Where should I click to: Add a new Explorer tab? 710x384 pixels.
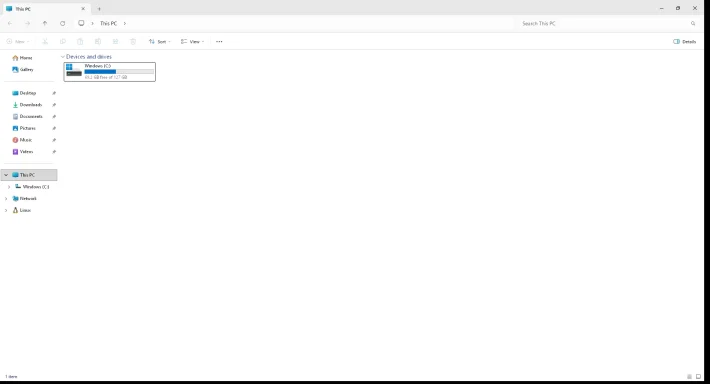99,9
